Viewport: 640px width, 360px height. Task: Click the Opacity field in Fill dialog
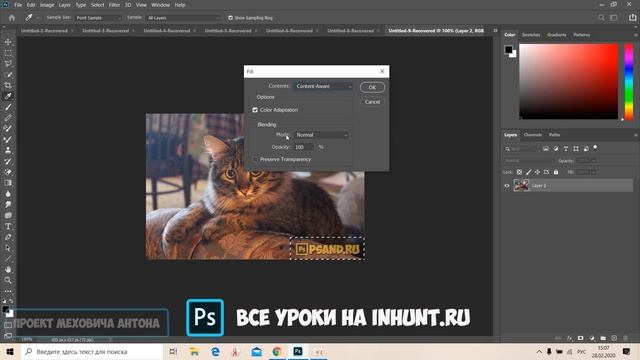pos(304,147)
